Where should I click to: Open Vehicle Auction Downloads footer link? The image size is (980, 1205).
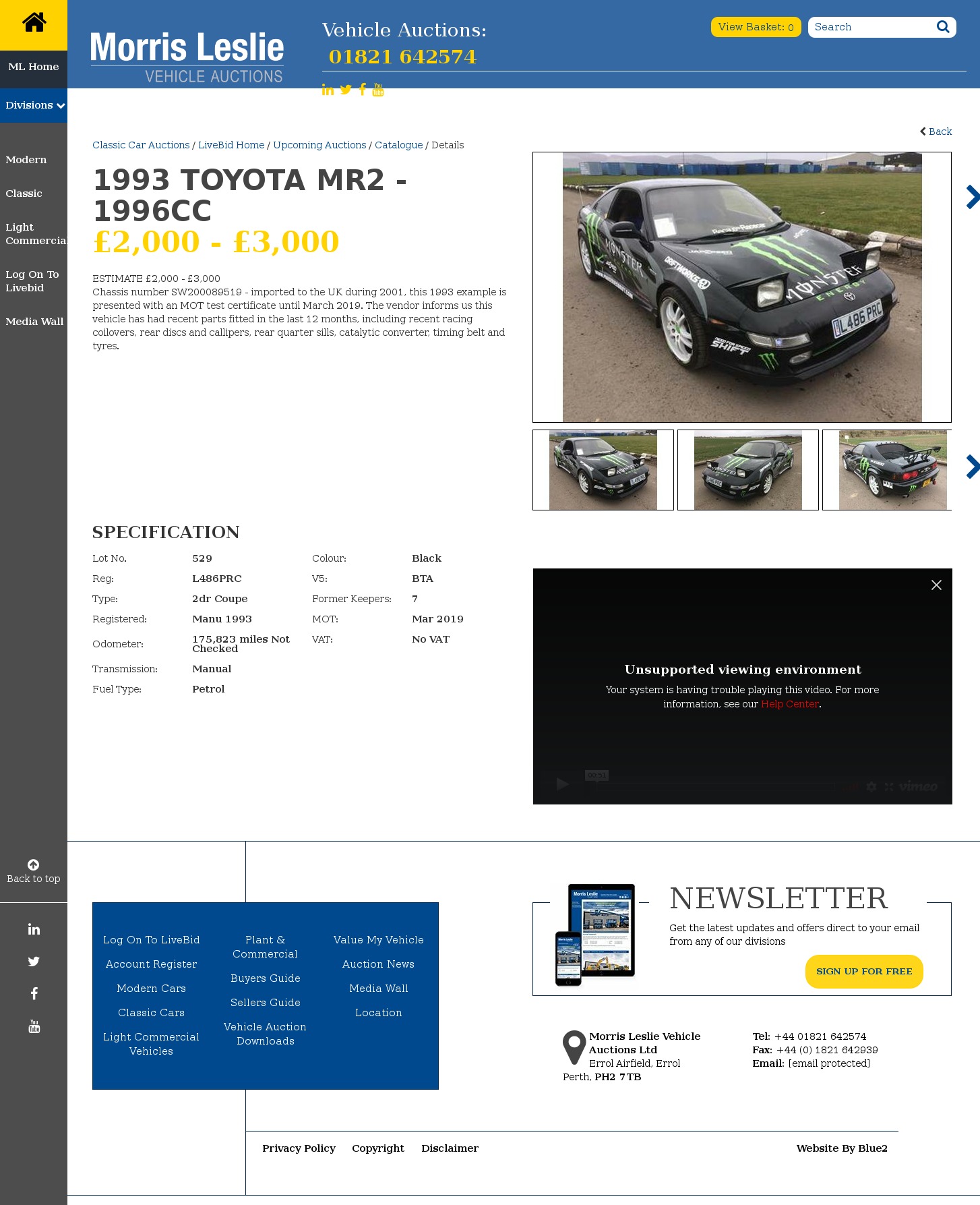[x=265, y=1034]
